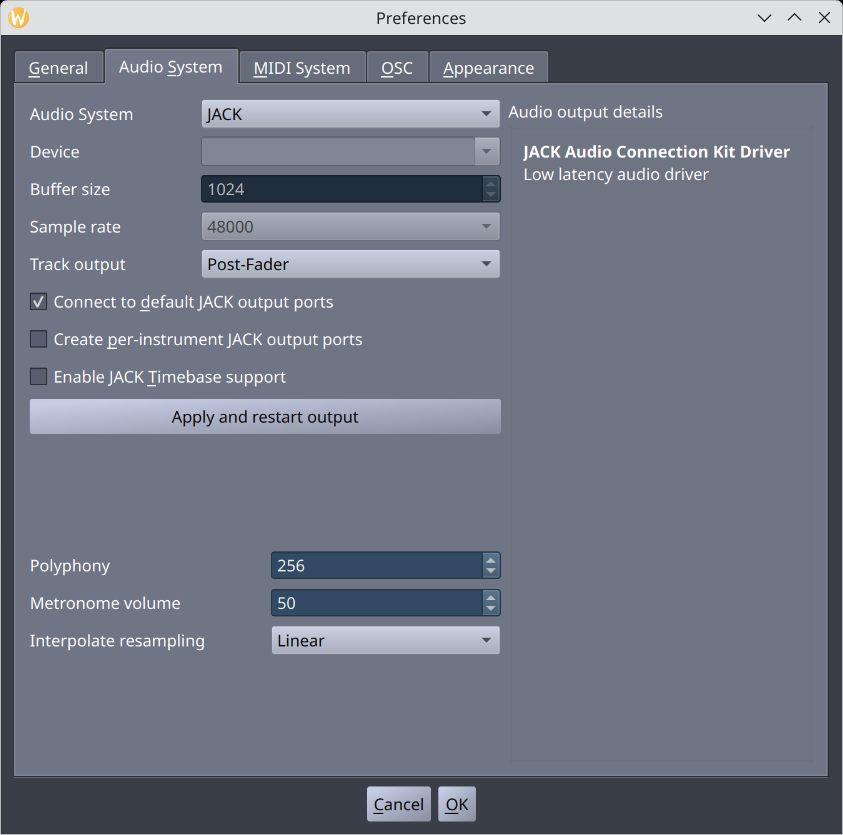Open the Sample rate 48000 dropdown
The height and width of the screenshot is (835, 843).
coord(351,227)
